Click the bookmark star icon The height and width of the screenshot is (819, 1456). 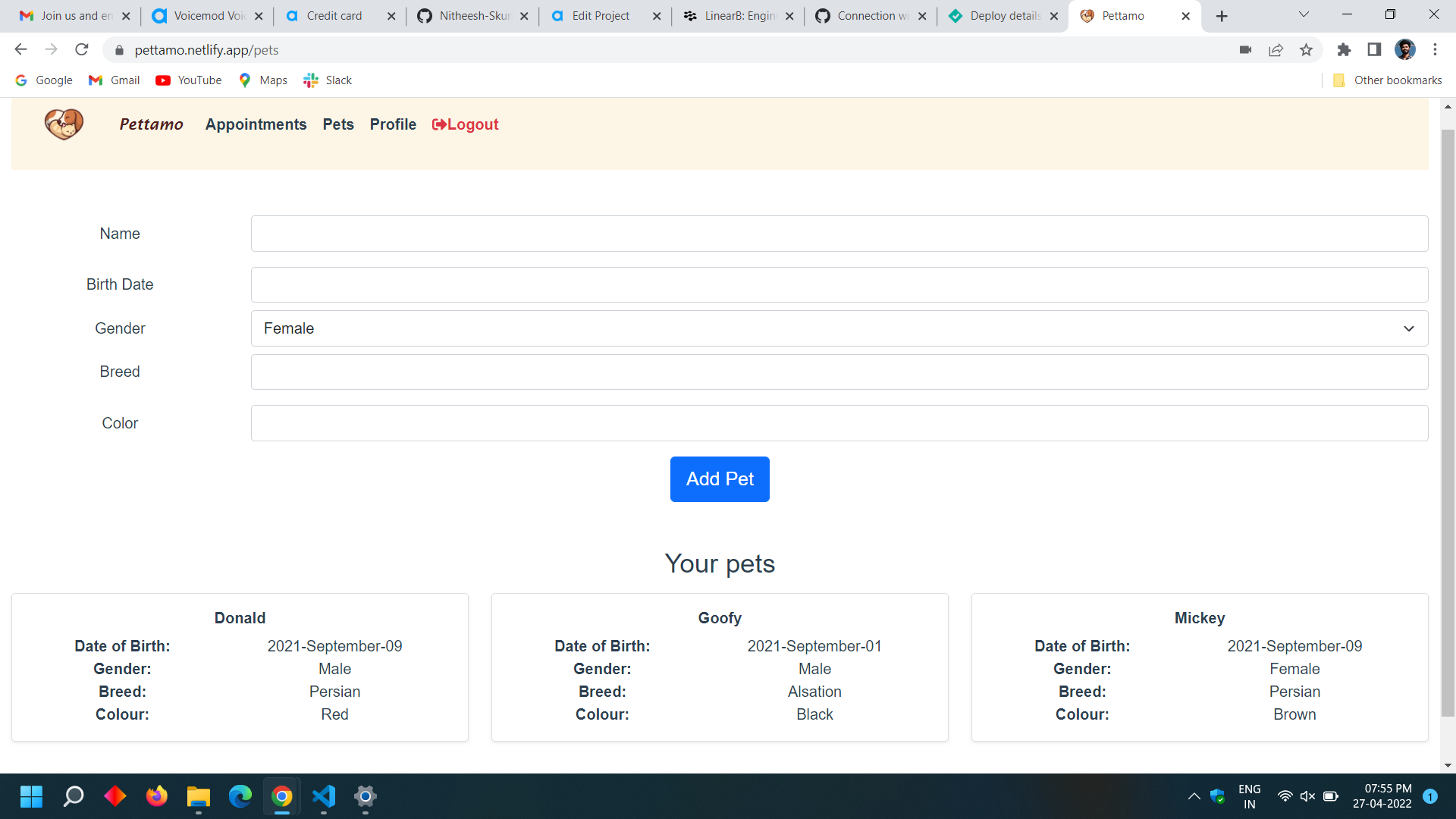tap(1306, 50)
